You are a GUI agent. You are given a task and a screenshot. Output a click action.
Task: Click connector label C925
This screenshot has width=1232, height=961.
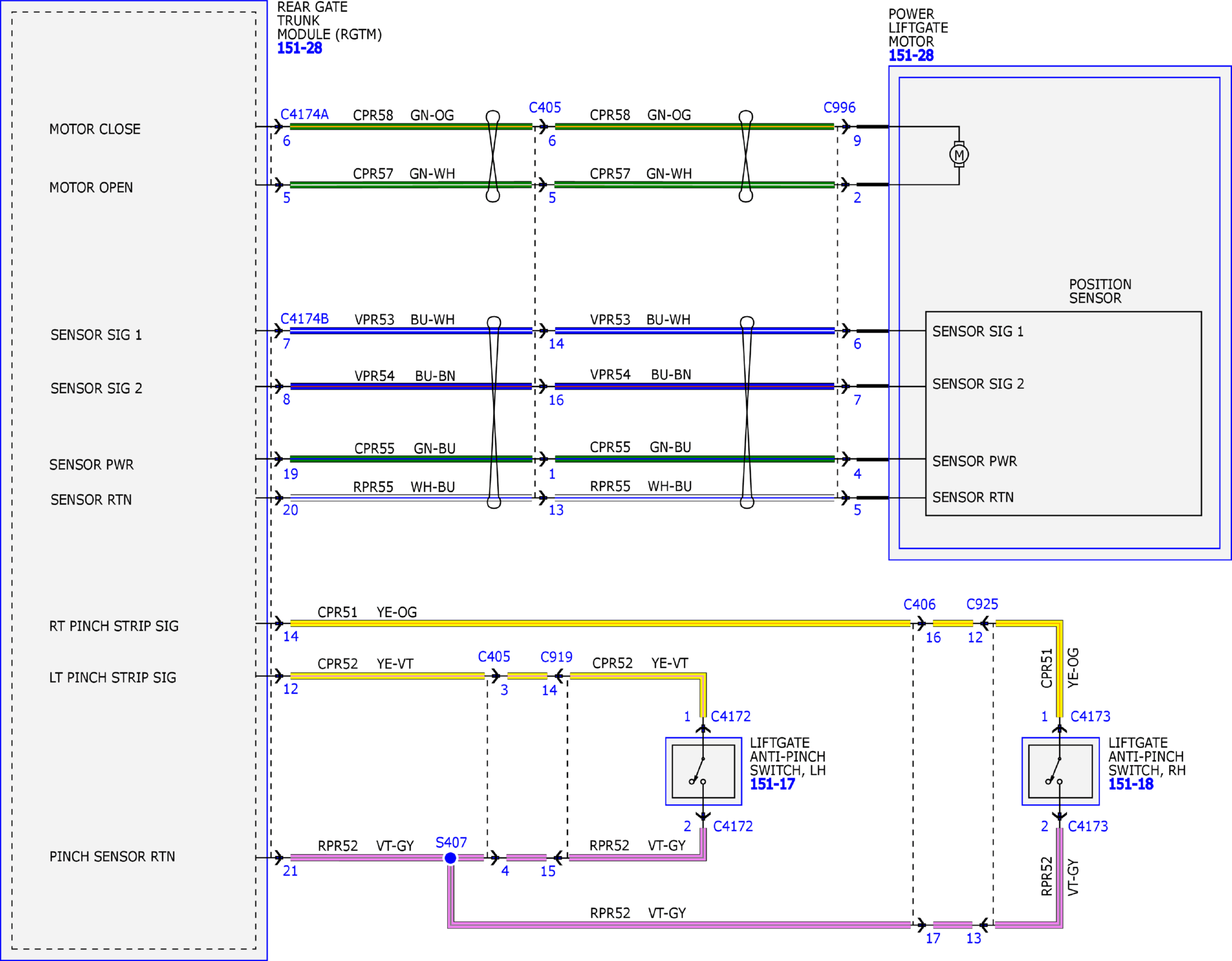[x=982, y=604]
